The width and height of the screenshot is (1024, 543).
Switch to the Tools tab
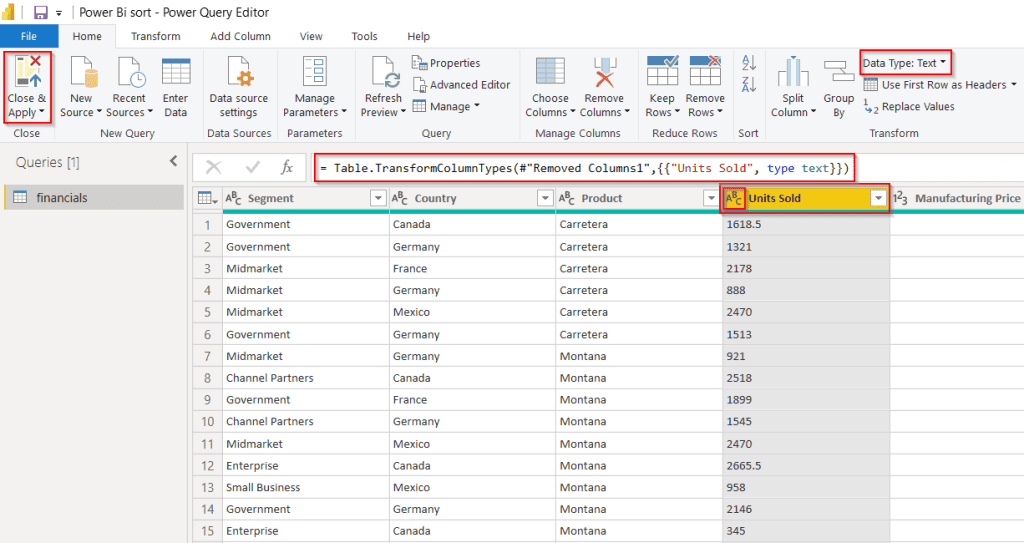coord(364,36)
